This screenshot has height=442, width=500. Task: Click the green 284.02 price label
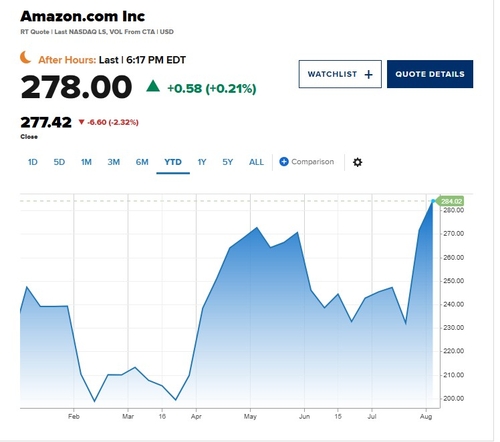[451, 201]
